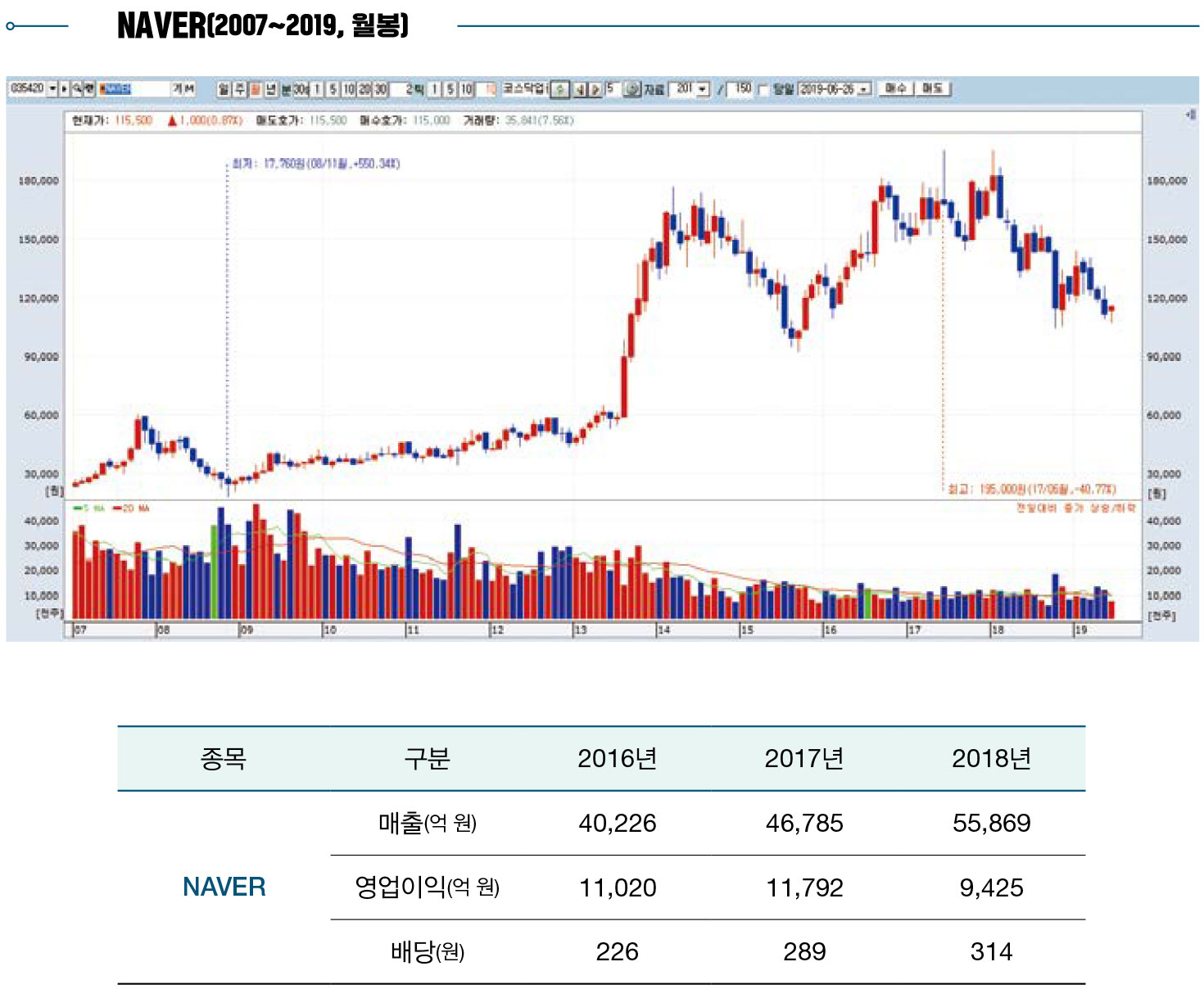Viewport: 1204px width, 998px height.
Task: Select the minute (분) chart button
Action: pyautogui.click(x=286, y=89)
